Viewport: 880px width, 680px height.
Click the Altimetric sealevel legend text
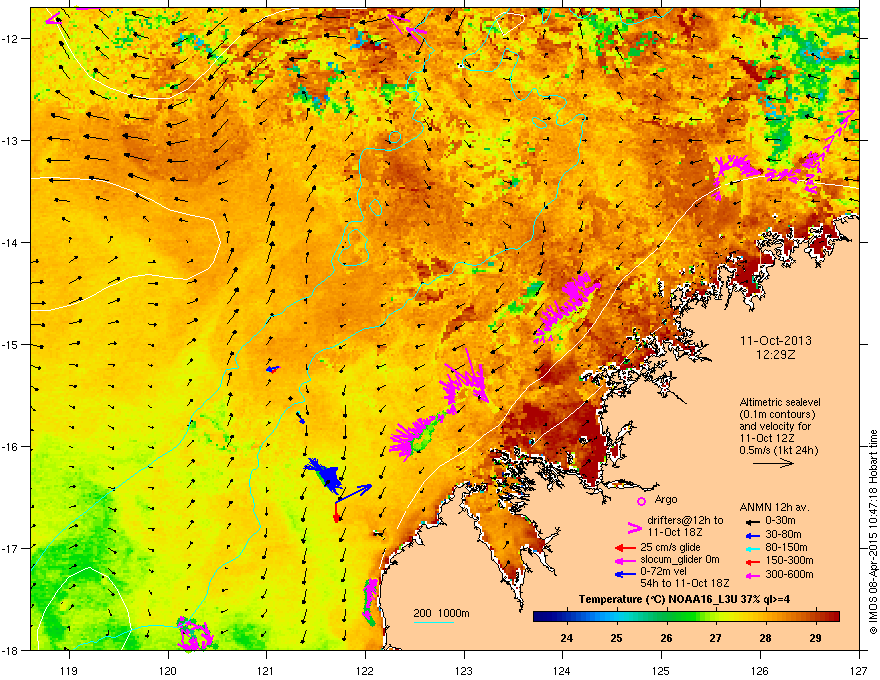(x=780, y=402)
